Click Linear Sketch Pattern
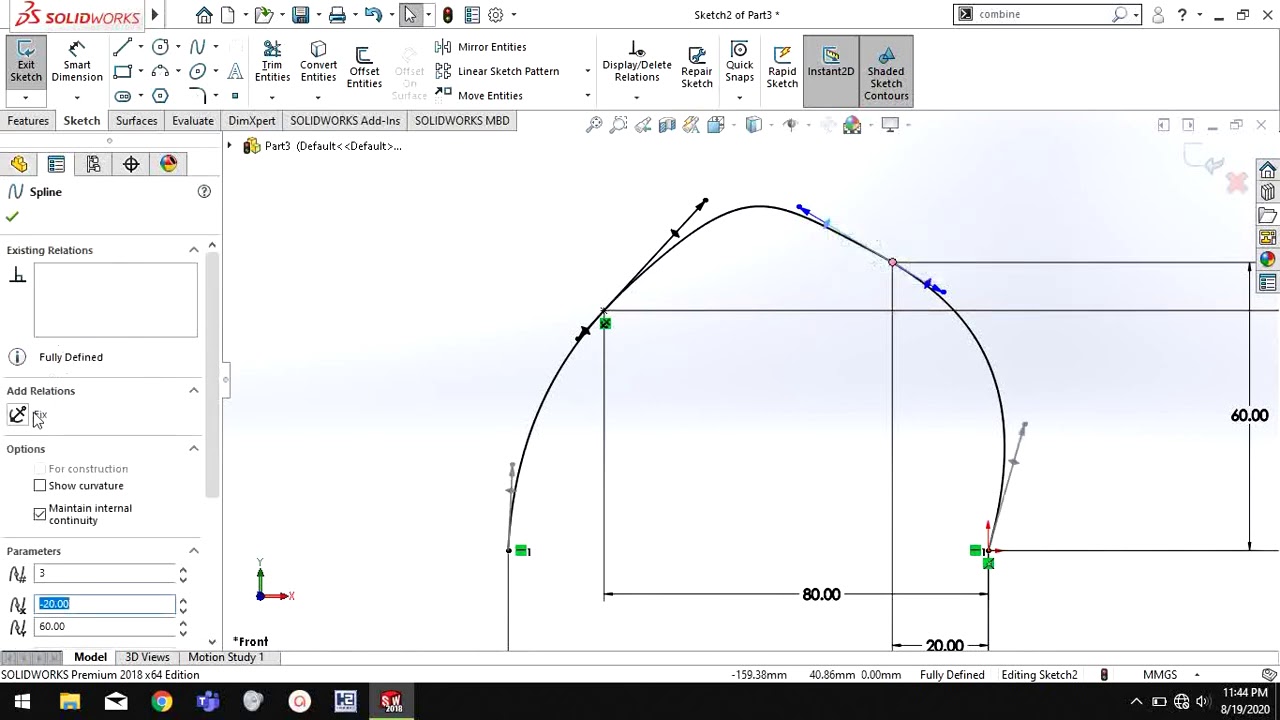Screen dimensions: 1280x720 (x=497, y=71)
